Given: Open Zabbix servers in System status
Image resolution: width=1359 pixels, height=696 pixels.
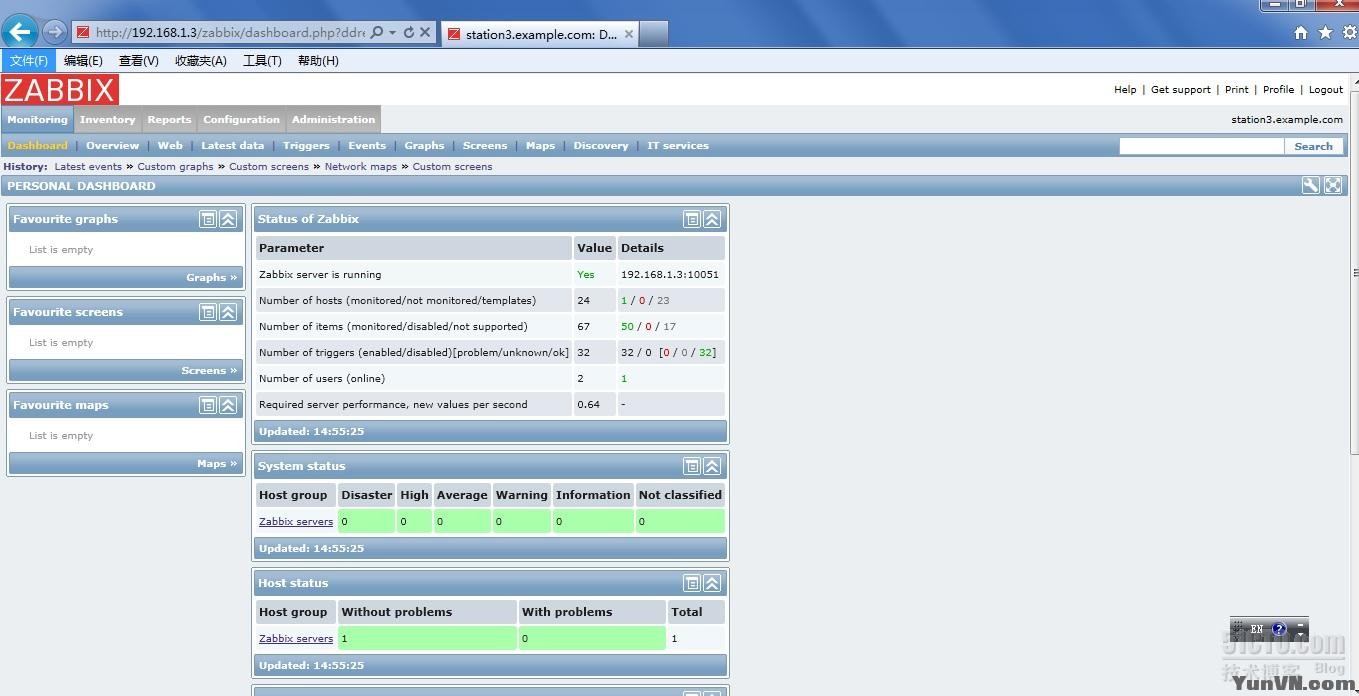Looking at the screenshot, I should 296,521.
